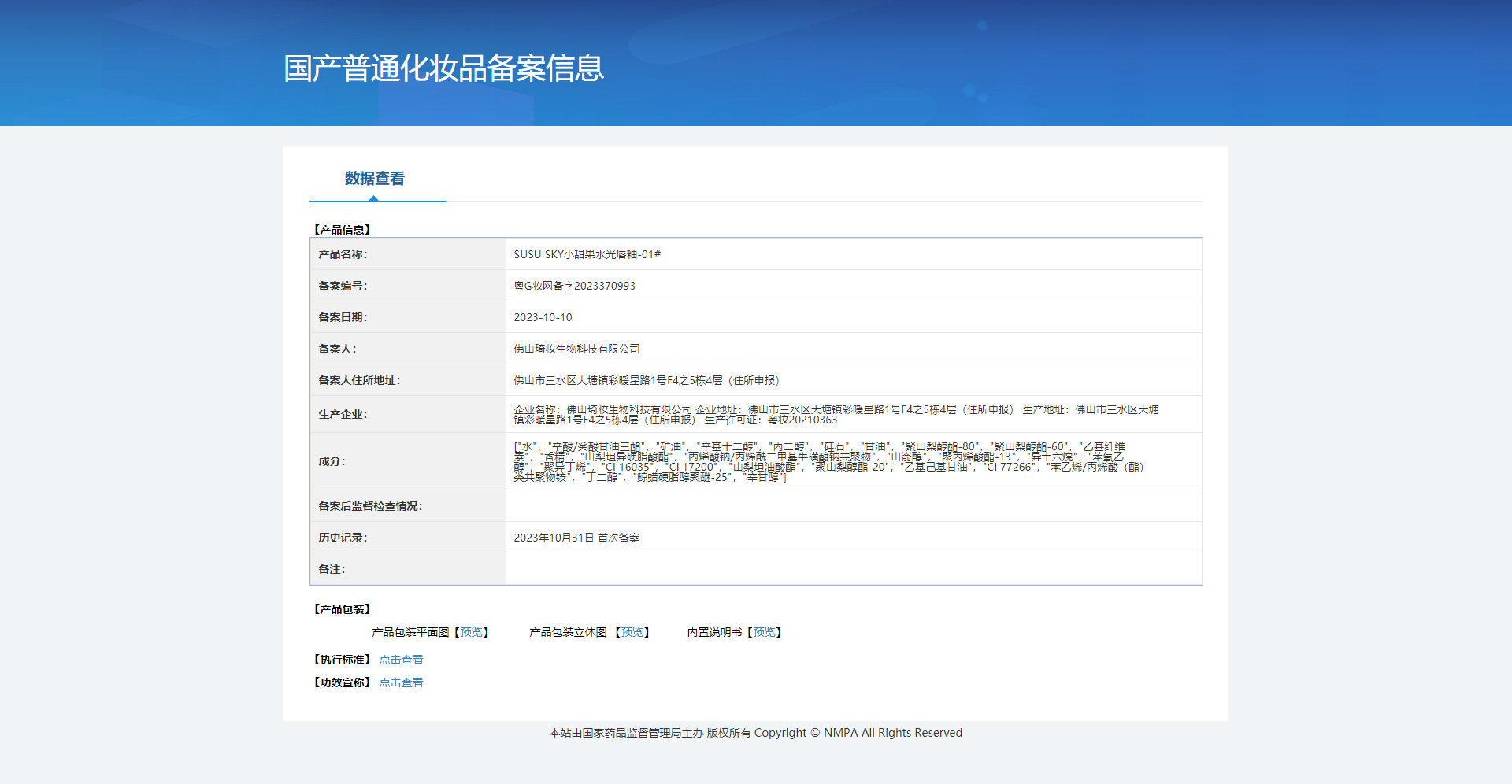
Task: Click 点击查看 next to 执行标准
Action: tap(401, 660)
